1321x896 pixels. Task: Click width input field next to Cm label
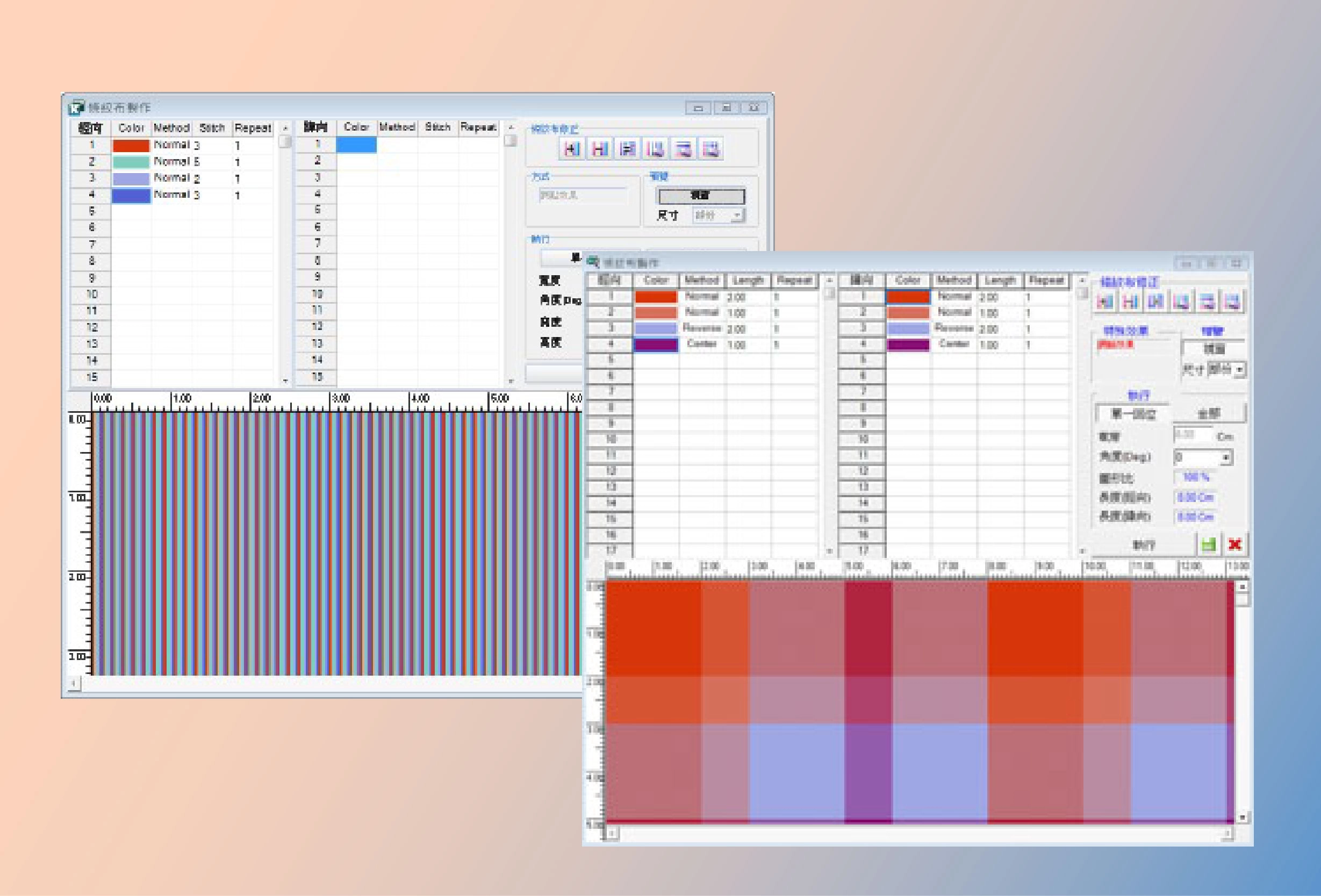pyautogui.click(x=1193, y=435)
